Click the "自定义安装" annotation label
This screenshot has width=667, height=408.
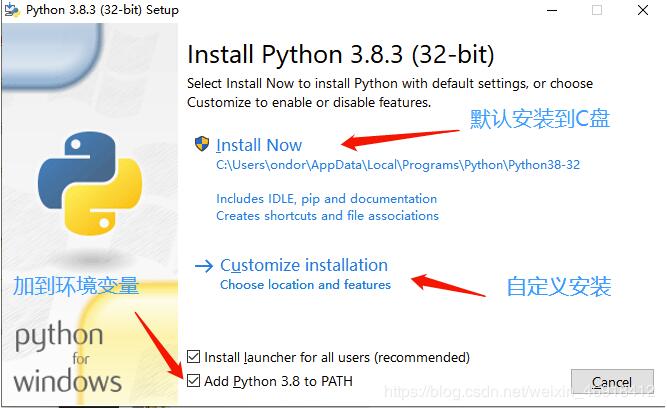coord(558,287)
